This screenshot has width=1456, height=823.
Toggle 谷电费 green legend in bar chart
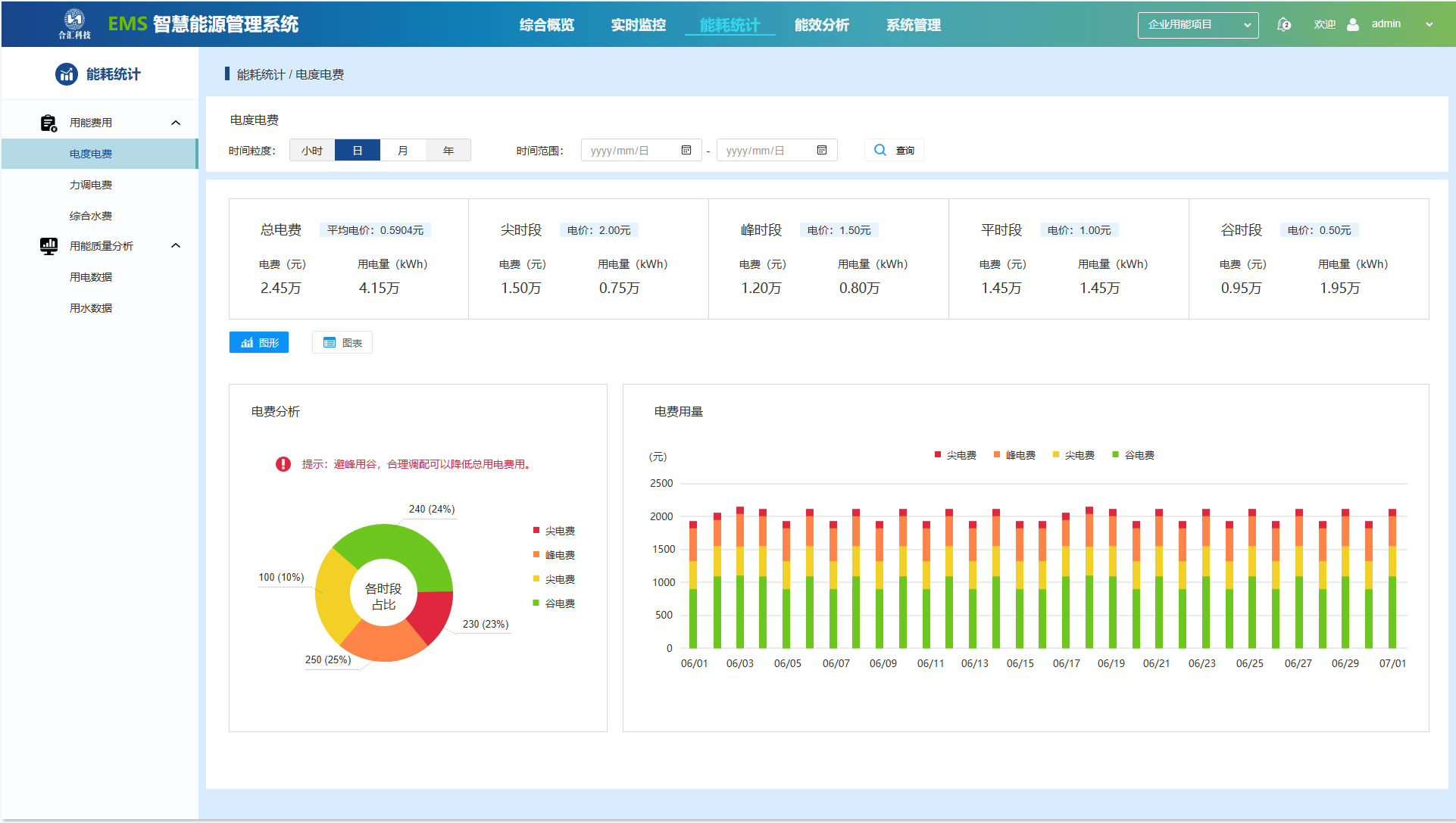click(1133, 455)
